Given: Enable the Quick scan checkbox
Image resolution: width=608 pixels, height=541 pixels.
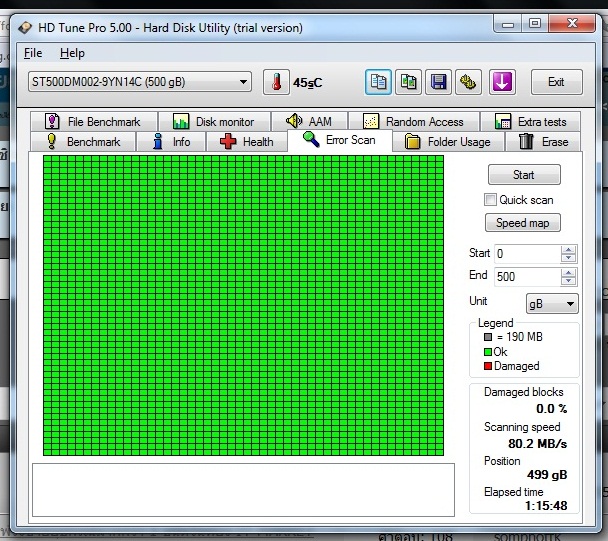Looking at the screenshot, I should pos(491,199).
